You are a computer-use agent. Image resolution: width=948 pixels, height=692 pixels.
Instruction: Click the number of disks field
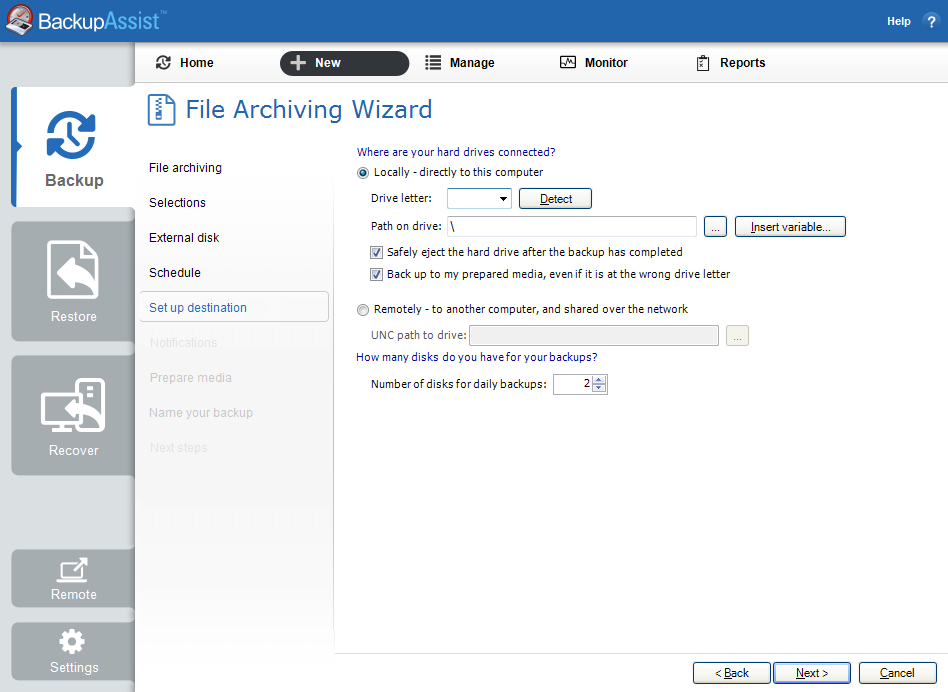pos(573,384)
